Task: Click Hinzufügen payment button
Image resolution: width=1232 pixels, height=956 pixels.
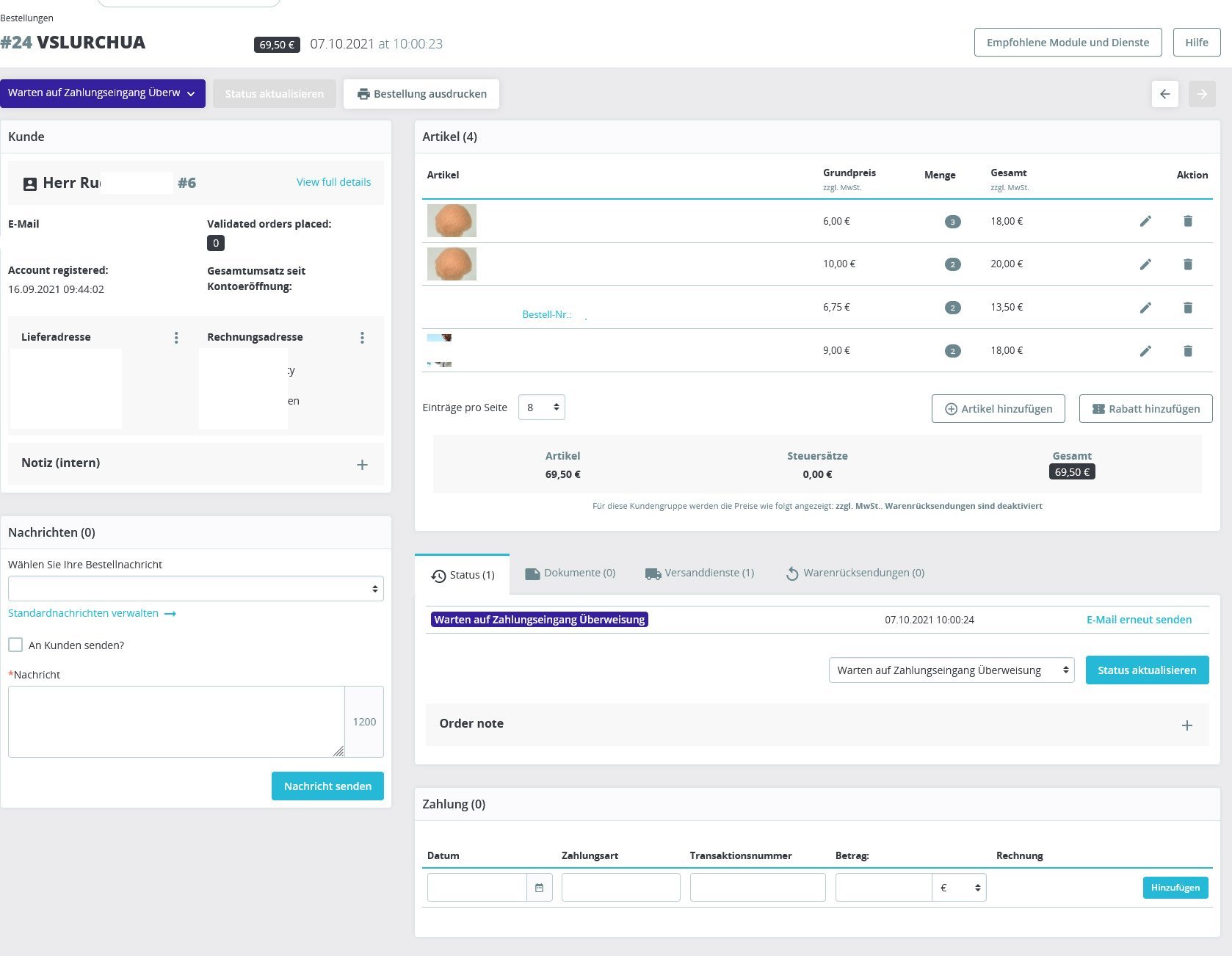Action: click(1175, 888)
